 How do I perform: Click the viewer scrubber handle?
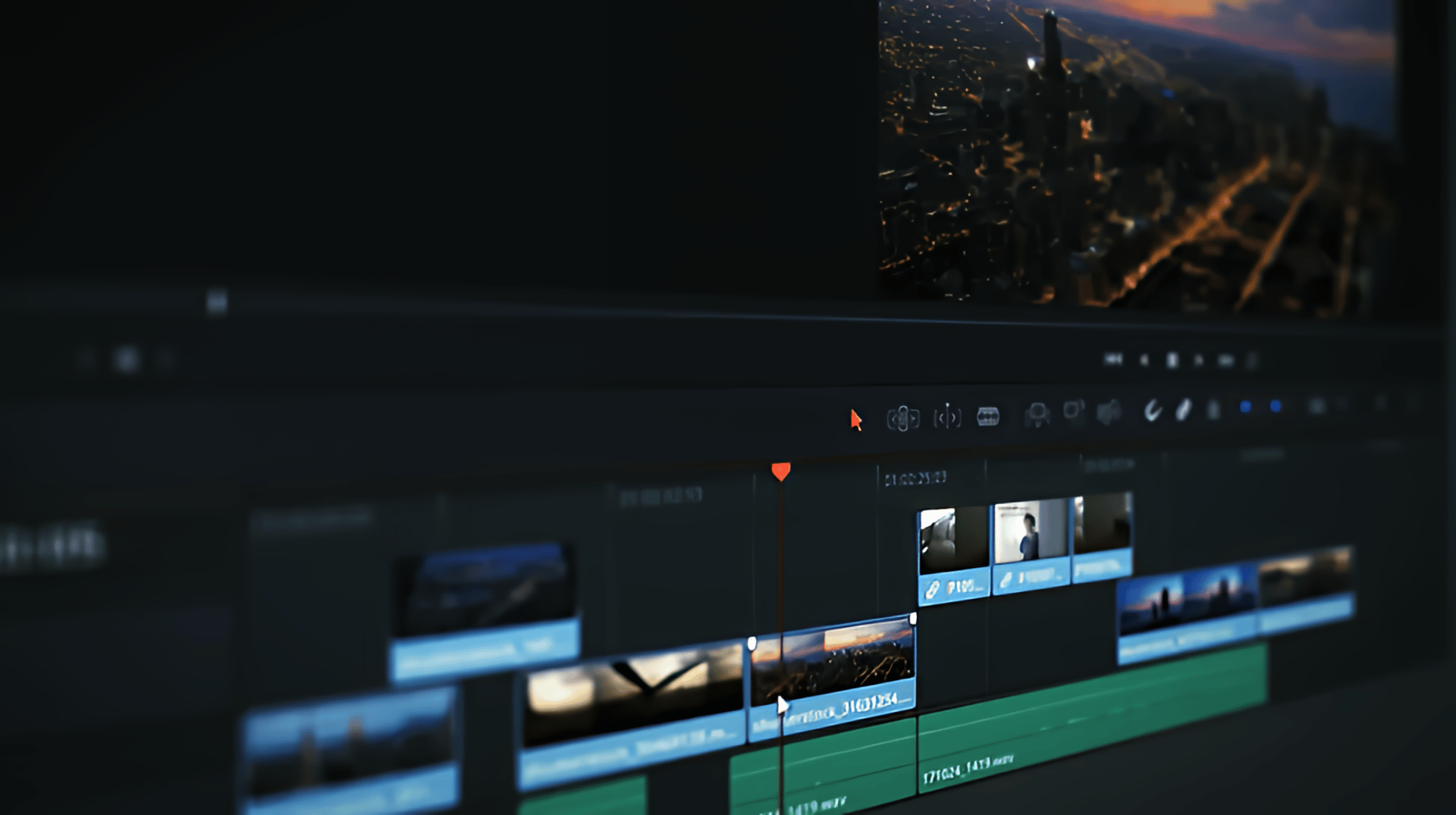(x=217, y=301)
